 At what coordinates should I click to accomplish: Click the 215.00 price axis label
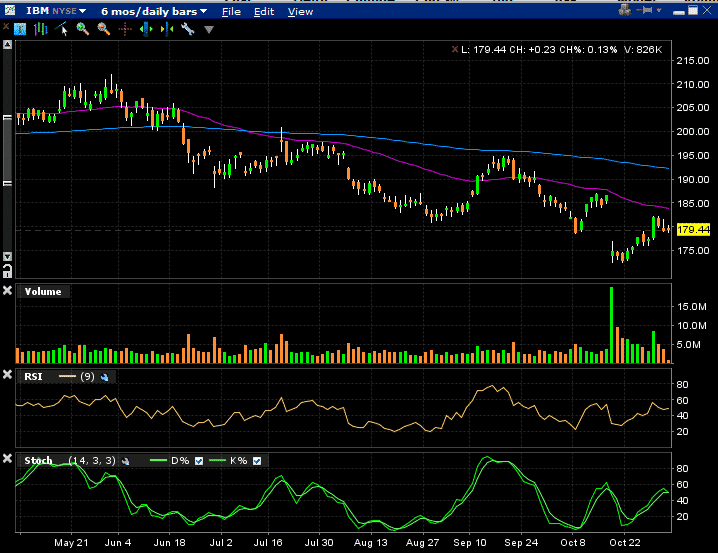tap(693, 60)
